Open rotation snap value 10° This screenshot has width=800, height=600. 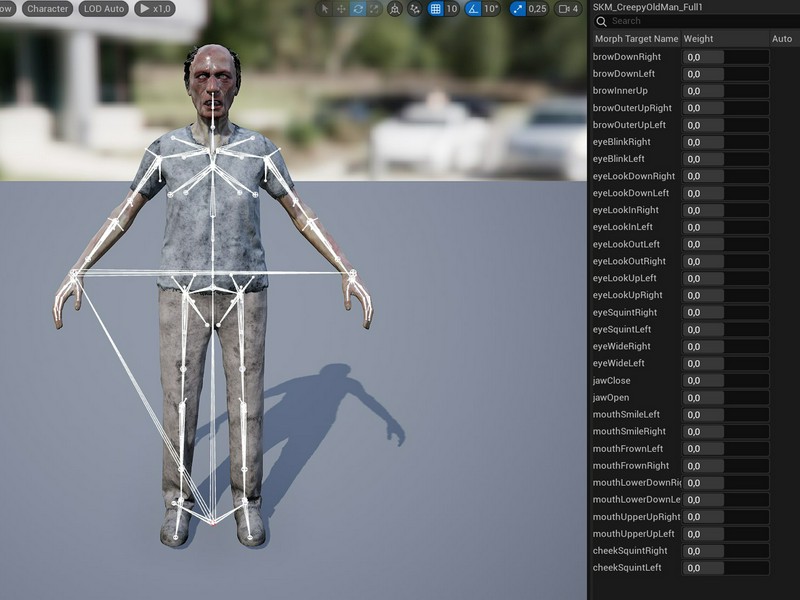(x=491, y=9)
